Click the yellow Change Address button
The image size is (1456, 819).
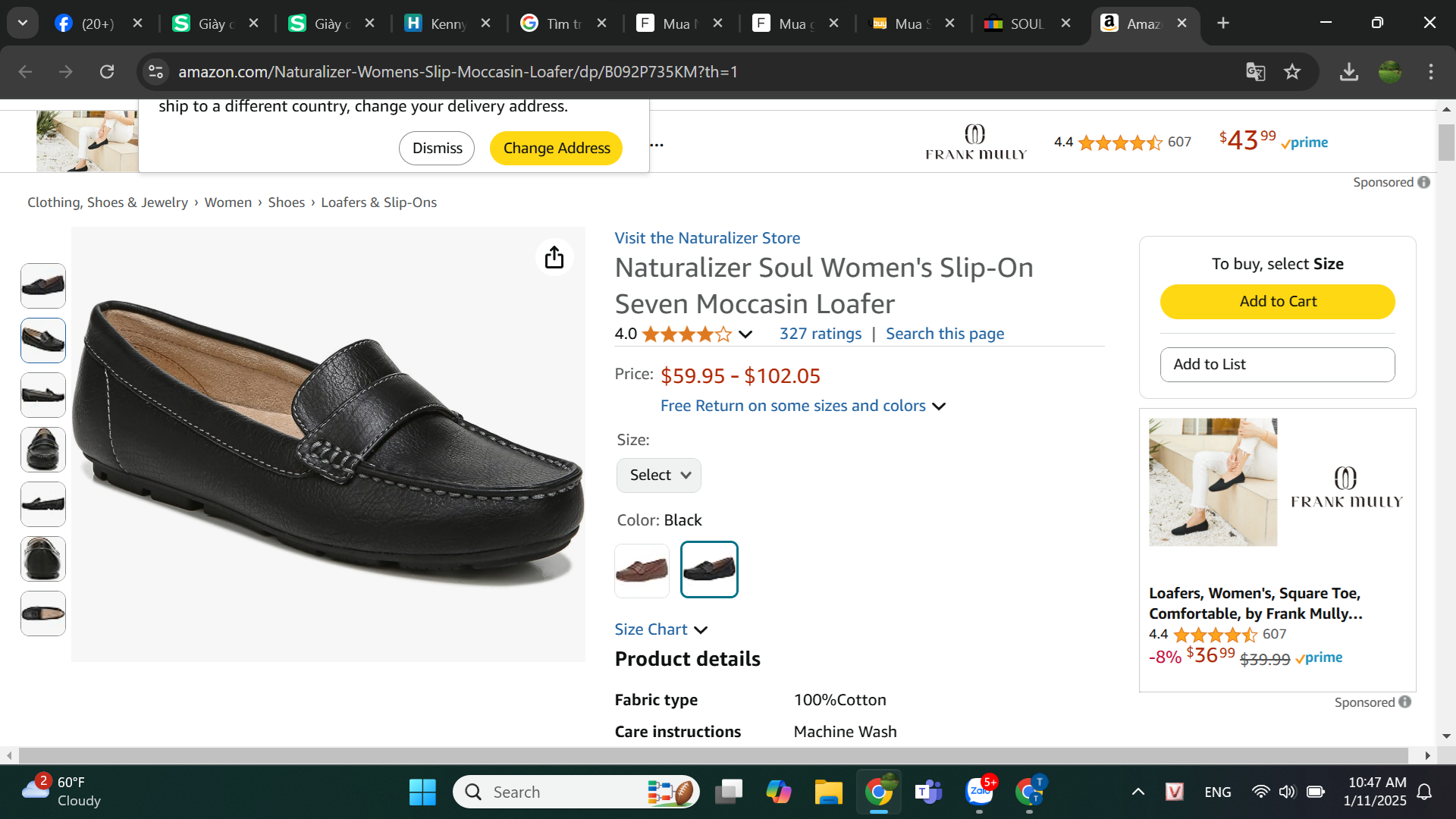coord(556,148)
